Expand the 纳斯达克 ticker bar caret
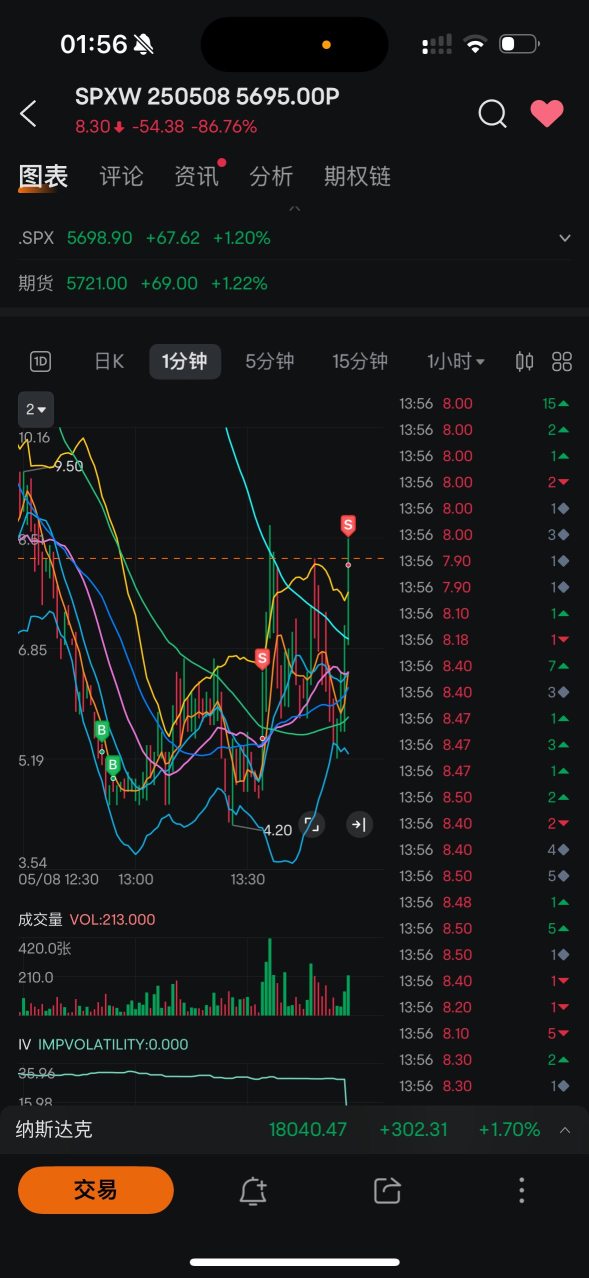The image size is (589, 1278). tap(565, 1130)
